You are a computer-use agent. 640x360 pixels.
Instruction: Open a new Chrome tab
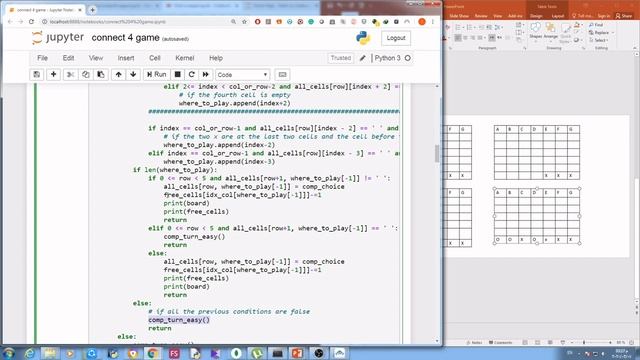click(x=92, y=10)
